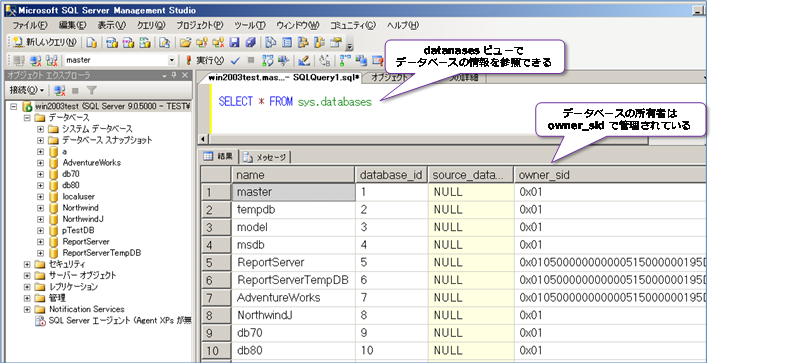
Task: Open the コミュニティ(C) menu
Action: [x=352, y=26]
